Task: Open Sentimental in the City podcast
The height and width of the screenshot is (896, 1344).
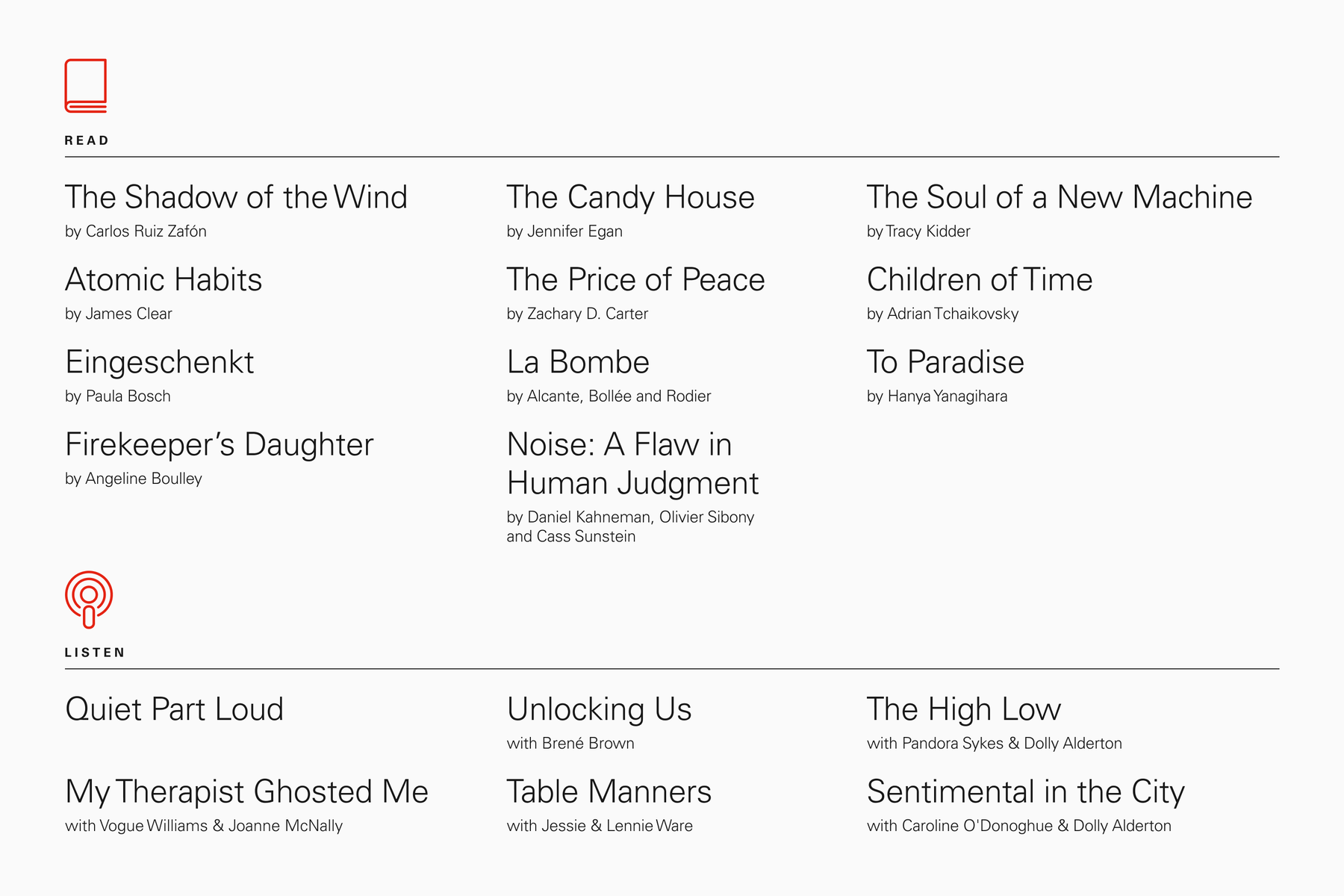Action: 1026,791
